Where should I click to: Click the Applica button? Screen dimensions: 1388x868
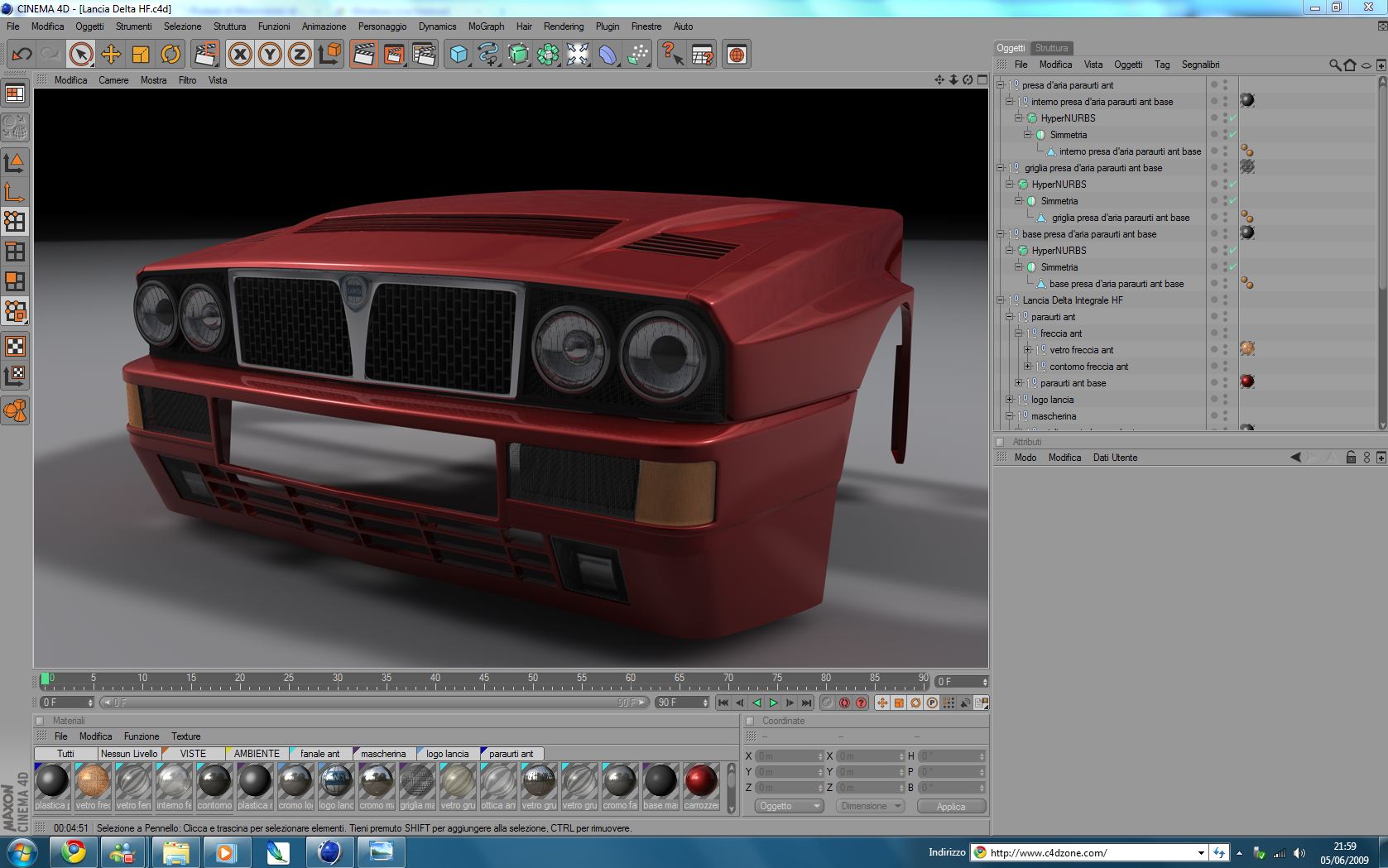pos(951,806)
